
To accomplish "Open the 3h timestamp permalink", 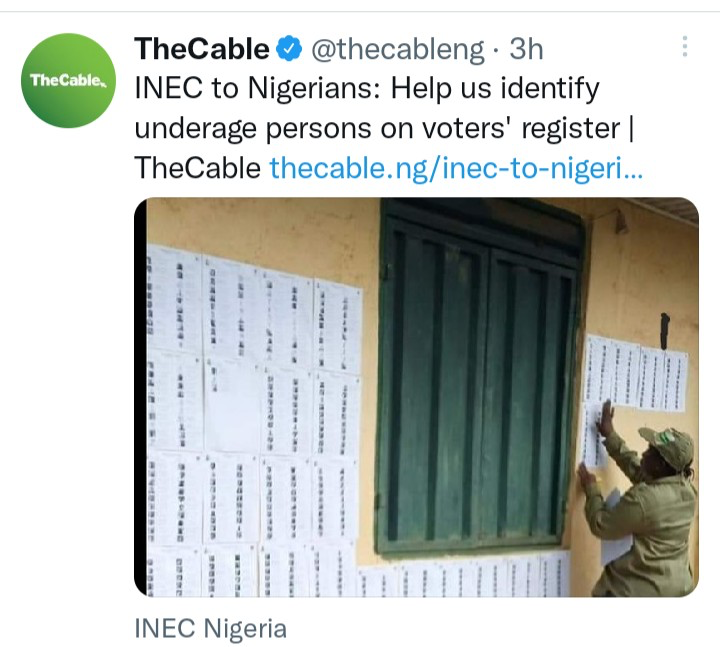I will pos(525,47).
